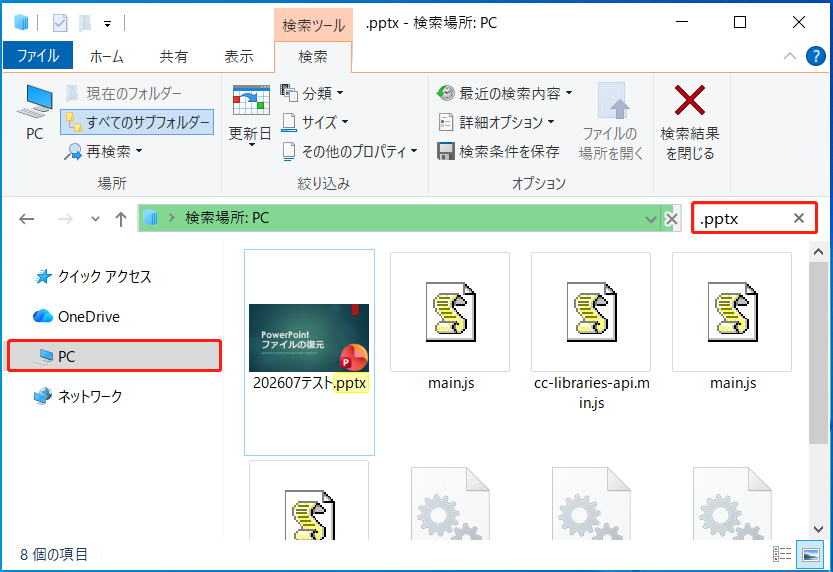This screenshot has width=833, height=572.
Task: Click the 202607テスト.pptx file name label
Action: coord(310,383)
